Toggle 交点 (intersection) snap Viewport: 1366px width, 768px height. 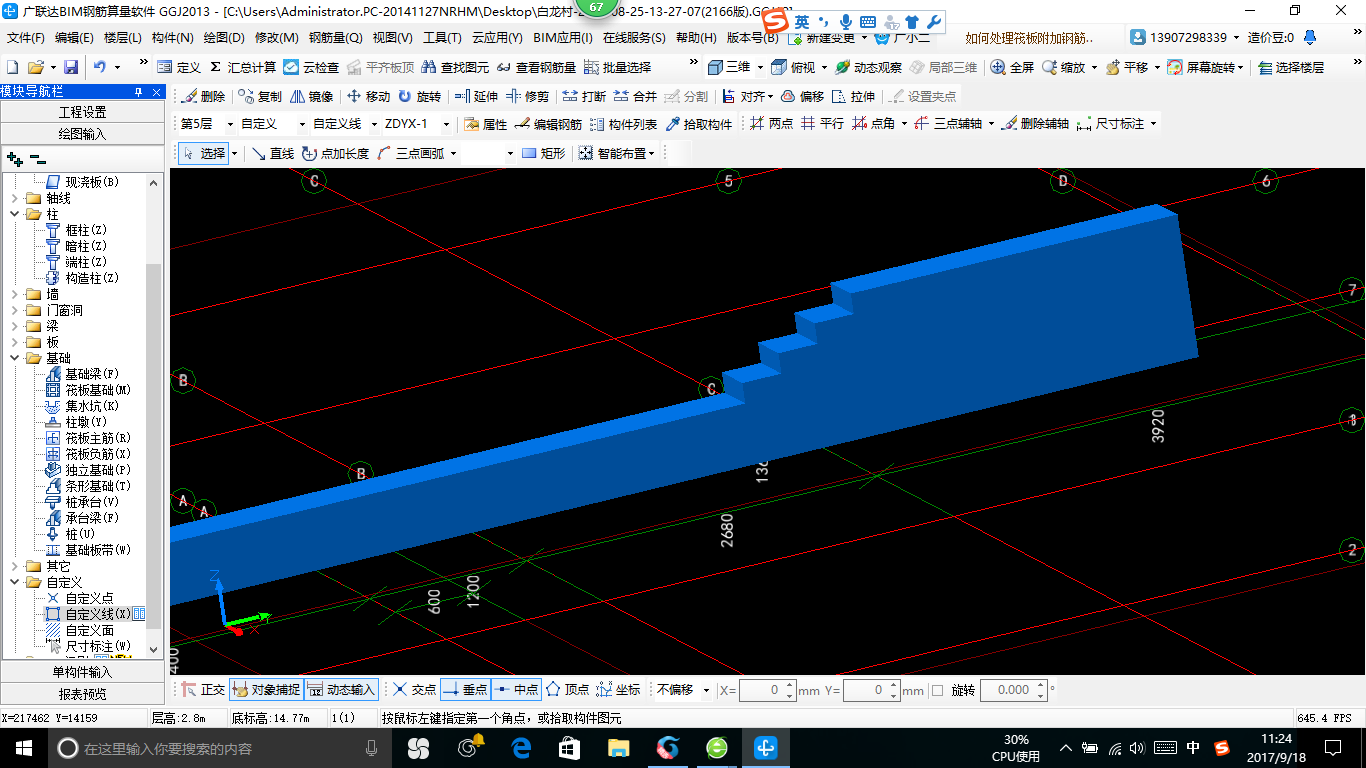pyautogui.click(x=414, y=690)
